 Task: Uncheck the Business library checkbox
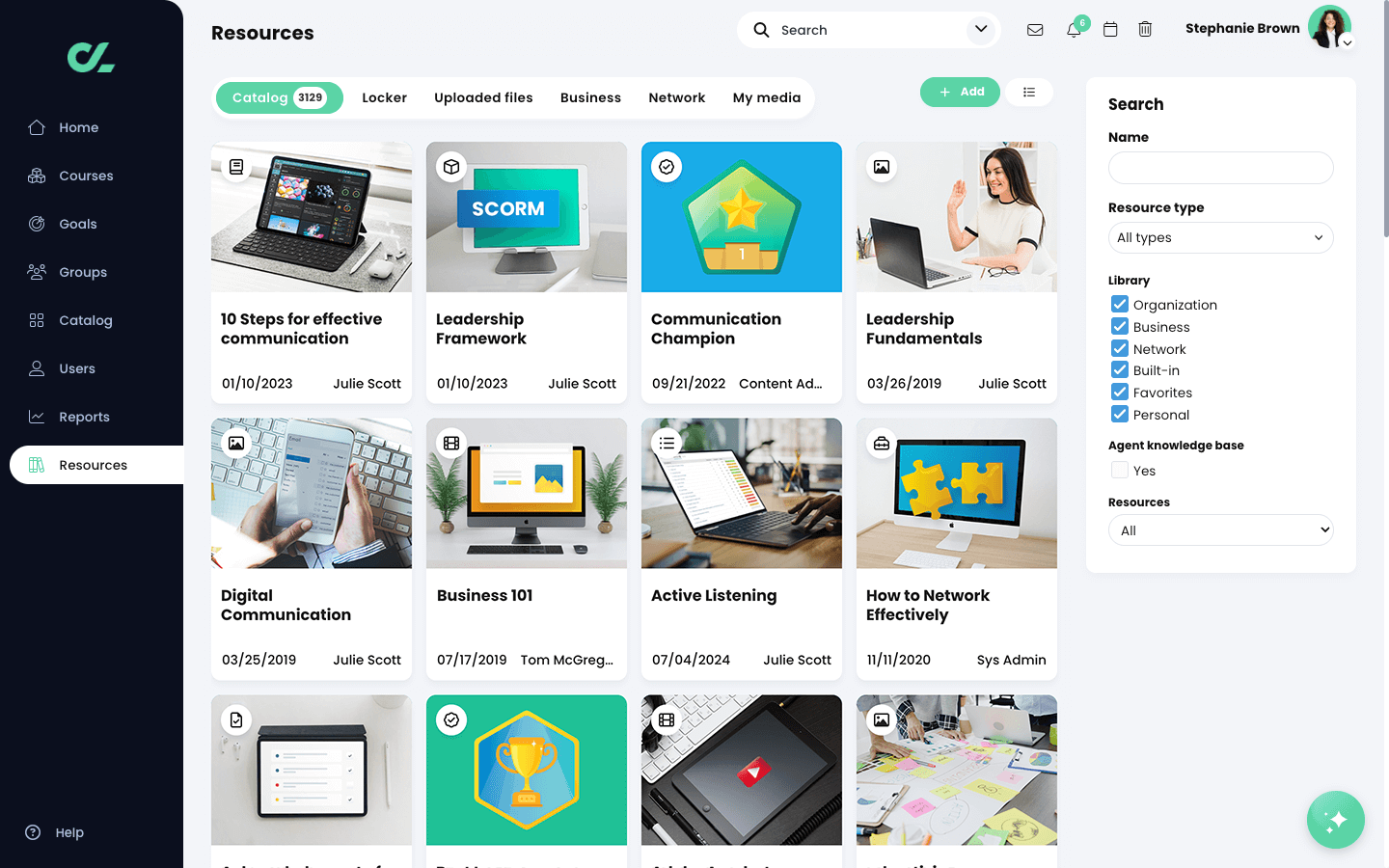point(1120,326)
